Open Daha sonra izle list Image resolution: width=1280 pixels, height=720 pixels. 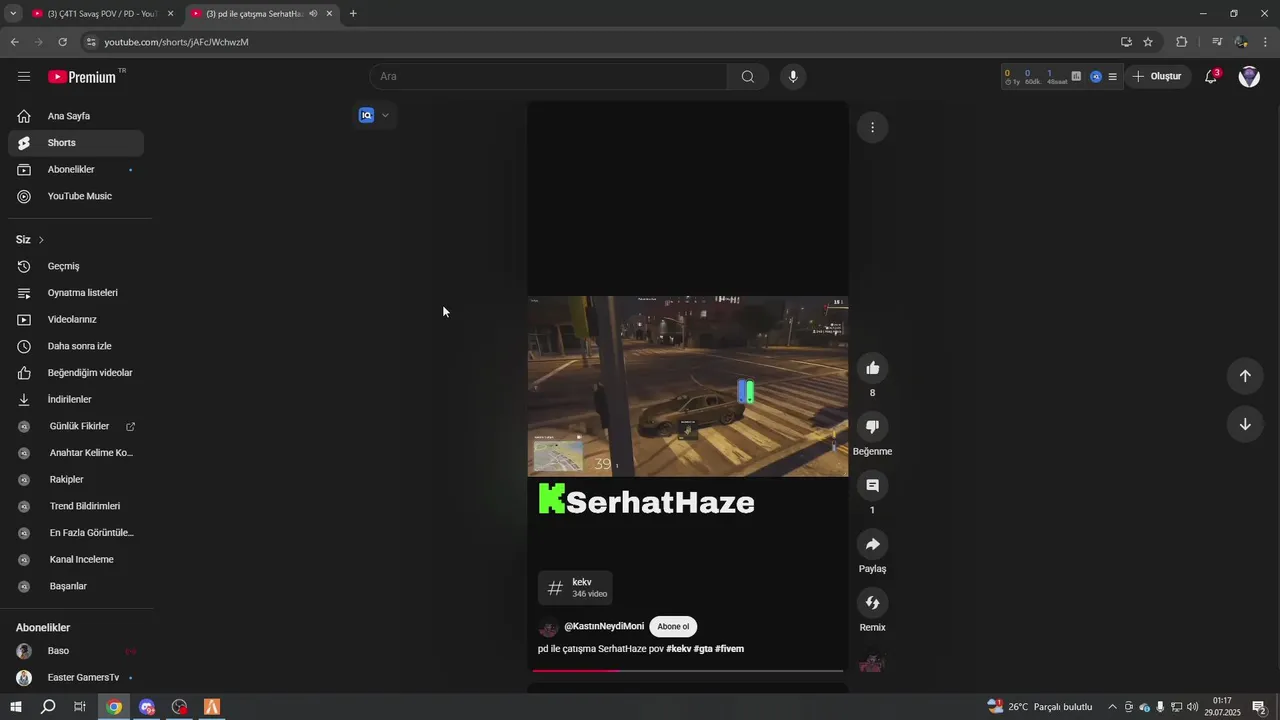76,346
